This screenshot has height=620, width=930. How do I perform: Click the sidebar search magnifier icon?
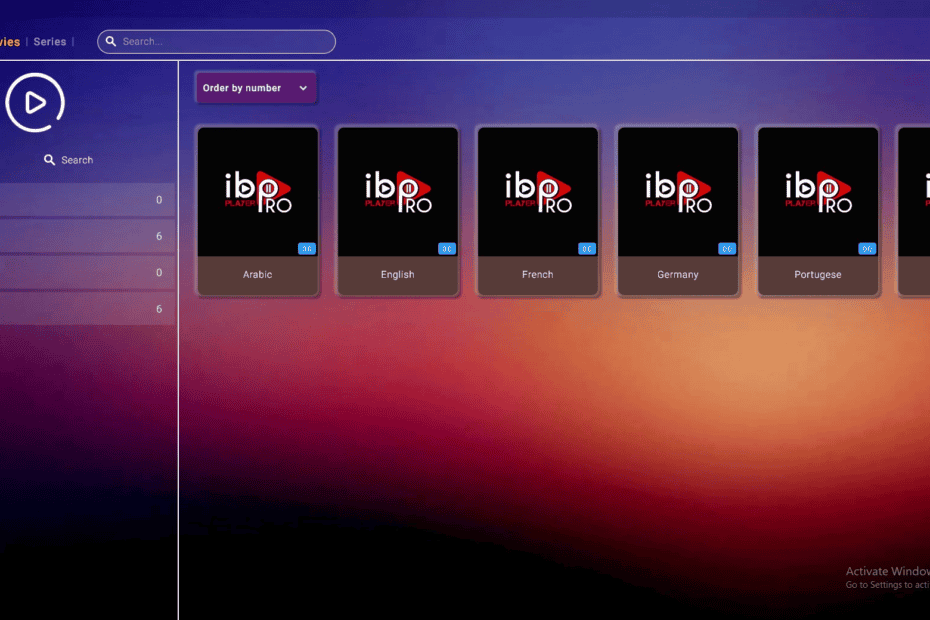(49, 160)
